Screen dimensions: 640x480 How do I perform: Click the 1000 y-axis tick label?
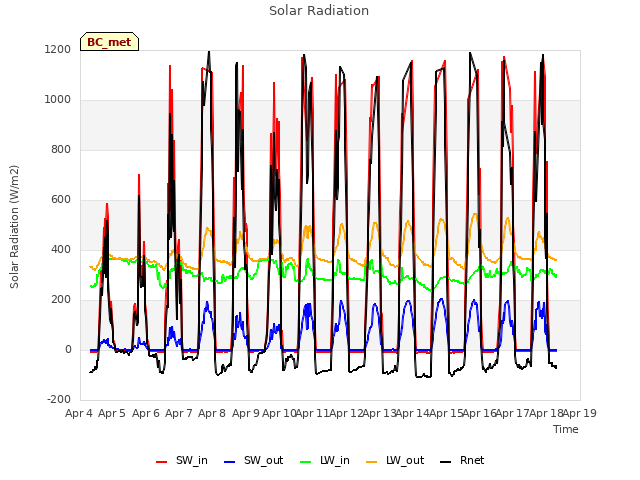[58, 100]
